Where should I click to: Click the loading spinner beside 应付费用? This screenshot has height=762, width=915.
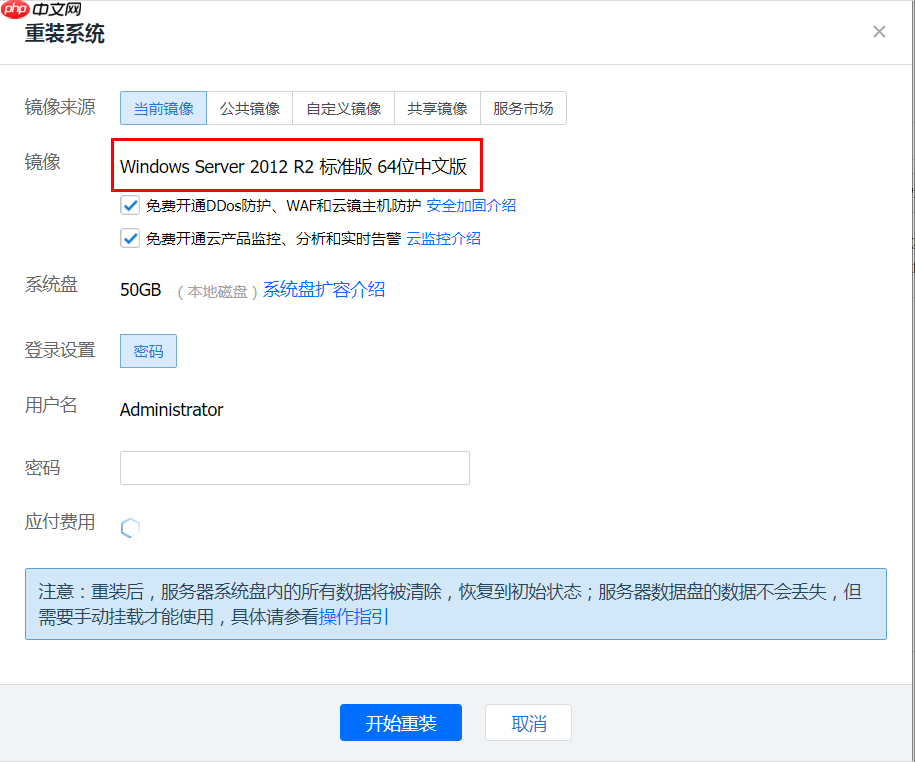130,527
